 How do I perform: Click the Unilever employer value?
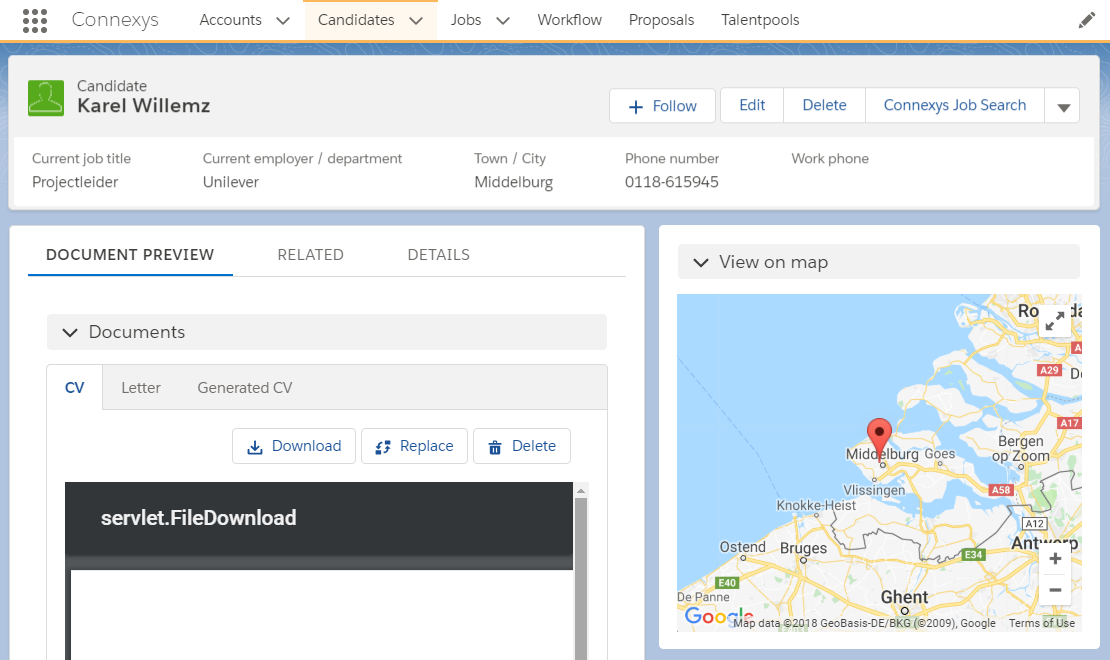(231, 182)
